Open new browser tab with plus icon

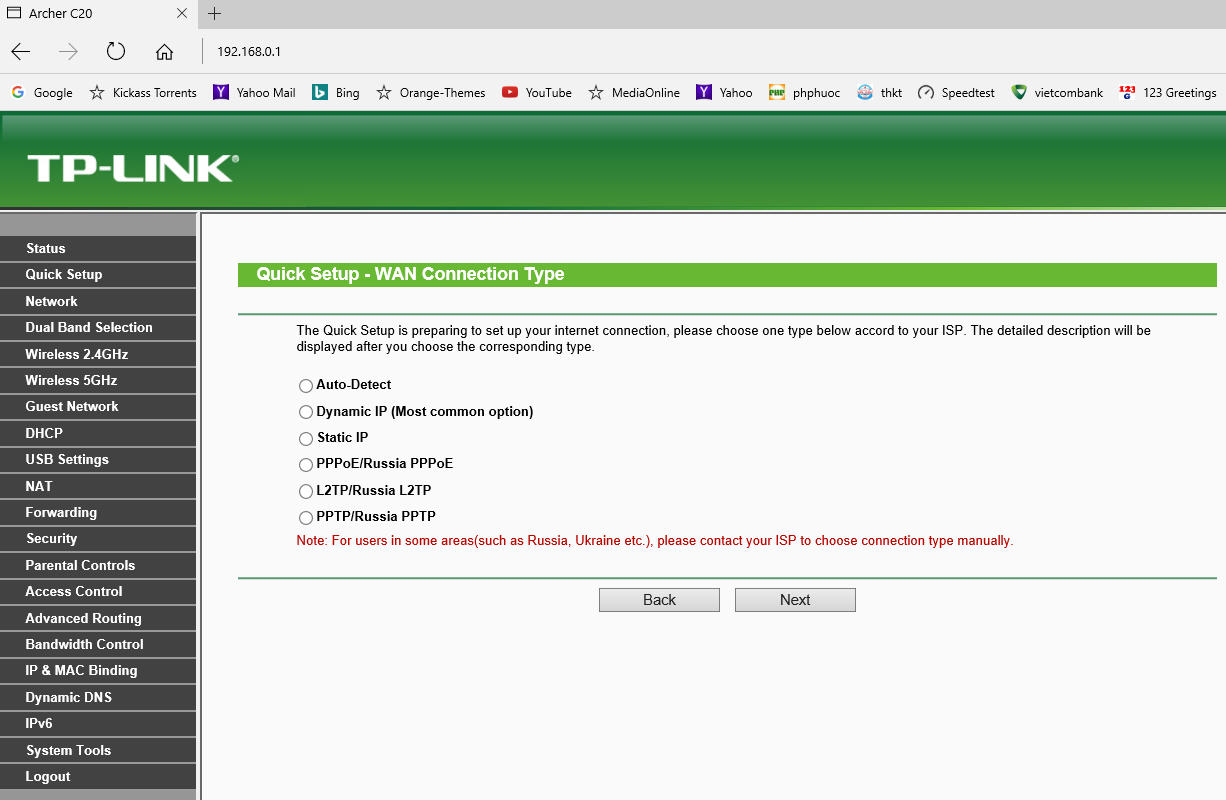point(214,14)
